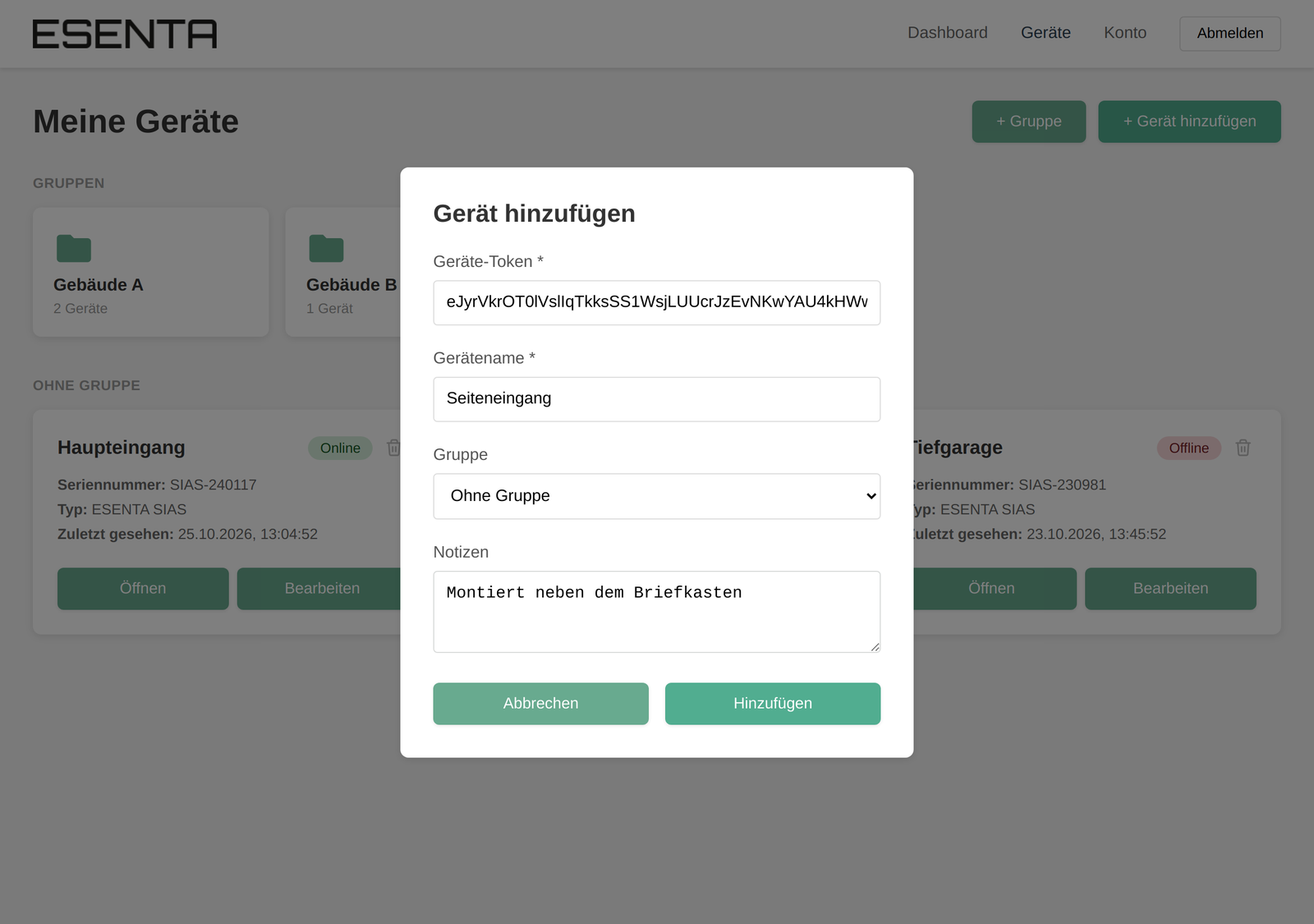Click the Offline status badge

coord(1189,448)
